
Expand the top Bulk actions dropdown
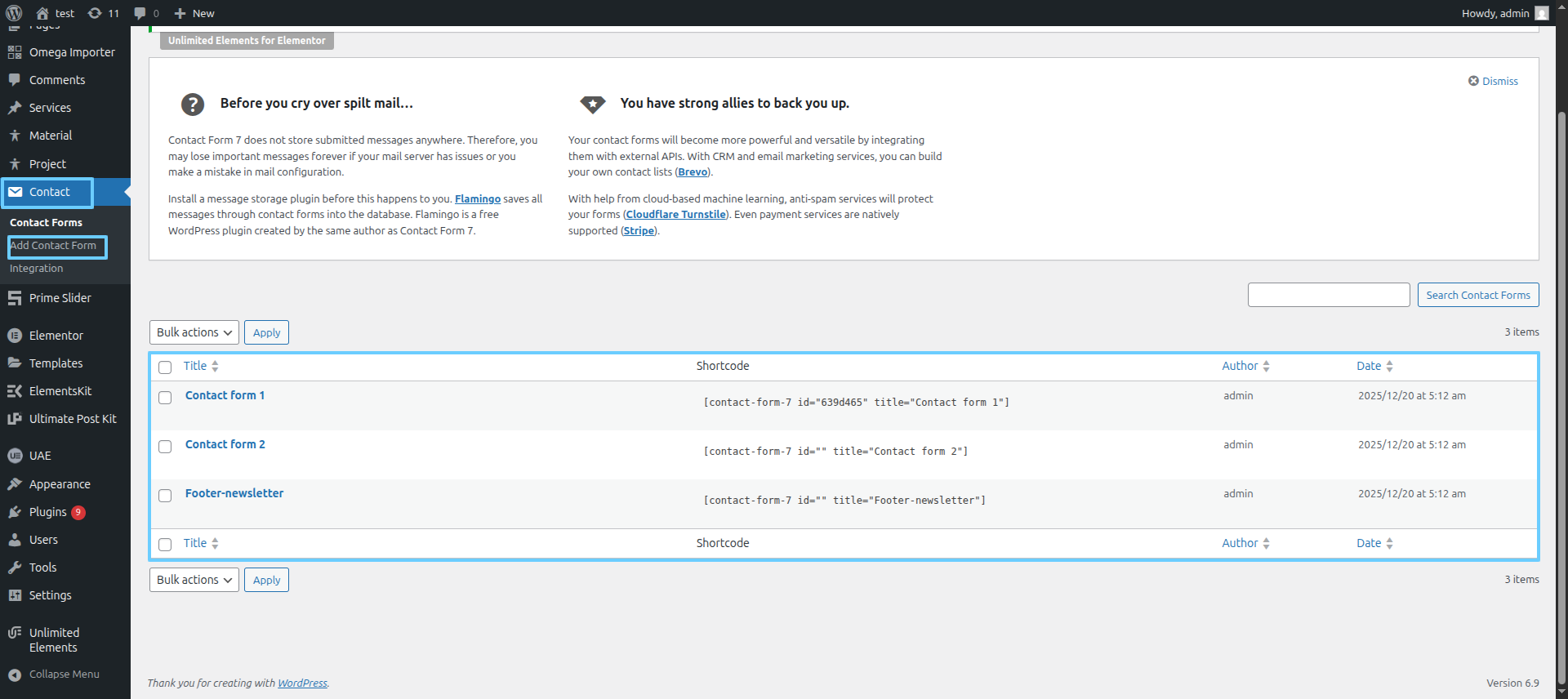pyautogui.click(x=194, y=332)
